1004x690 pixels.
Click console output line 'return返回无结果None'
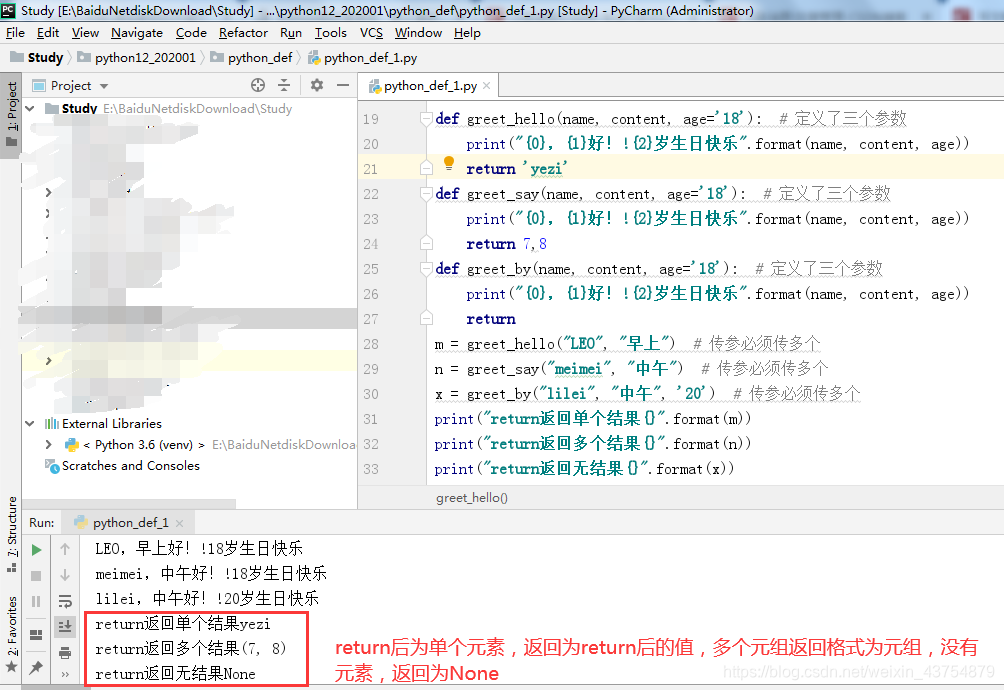click(x=175, y=674)
